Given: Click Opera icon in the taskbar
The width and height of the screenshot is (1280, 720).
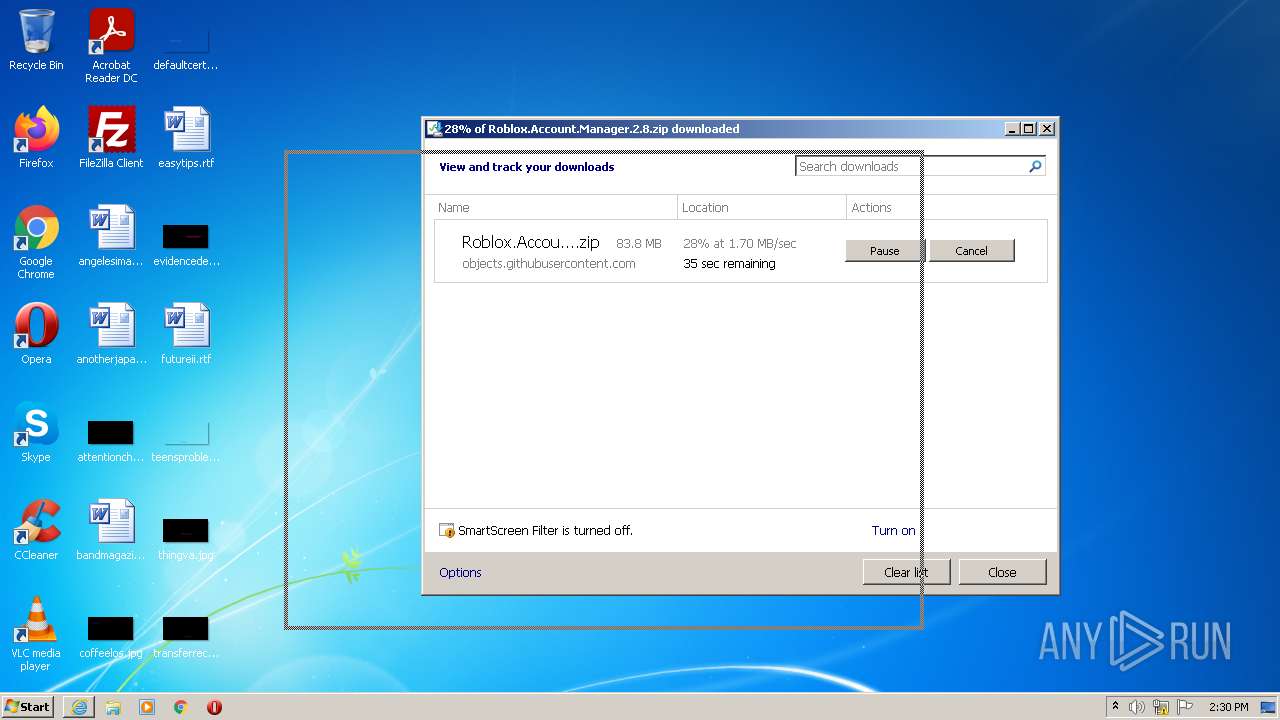Looking at the screenshot, I should click(214, 707).
